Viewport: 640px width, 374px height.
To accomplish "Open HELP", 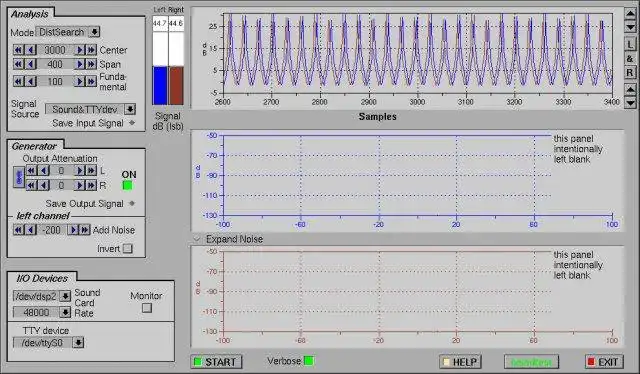I will 460,362.
